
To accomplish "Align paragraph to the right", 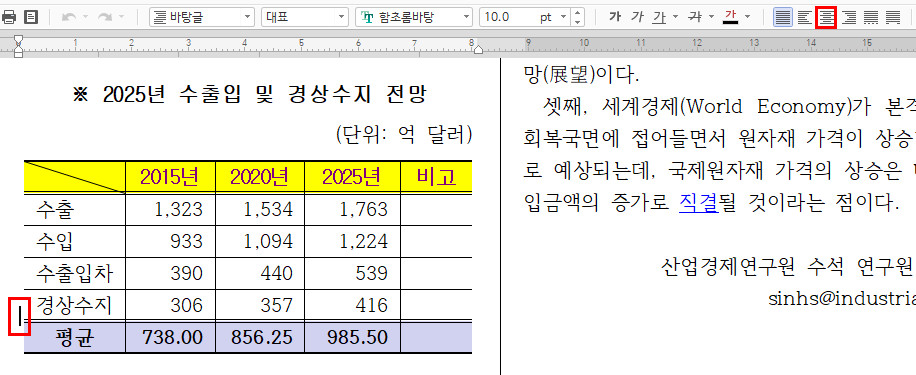I will point(849,18).
